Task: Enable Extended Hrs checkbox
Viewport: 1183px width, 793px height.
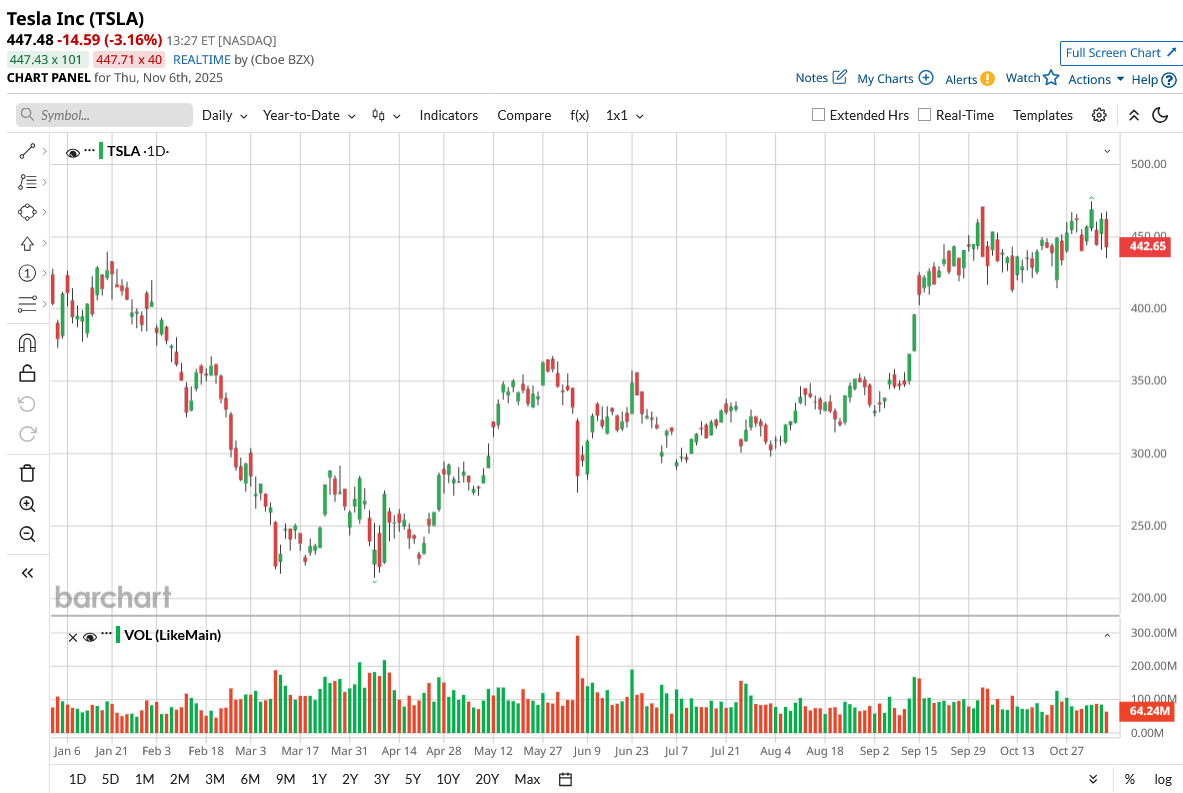Action: coord(818,115)
